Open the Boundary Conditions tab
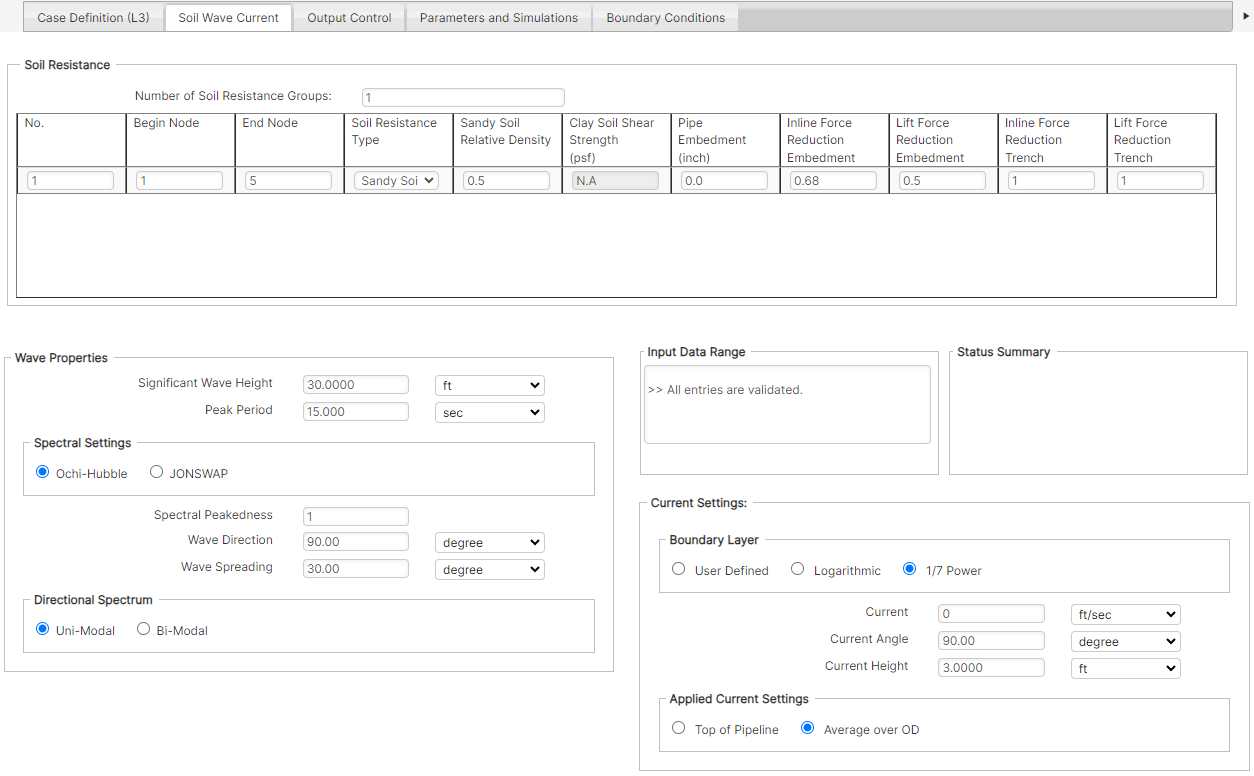This screenshot has height=776, width=1254. point(665,17)
